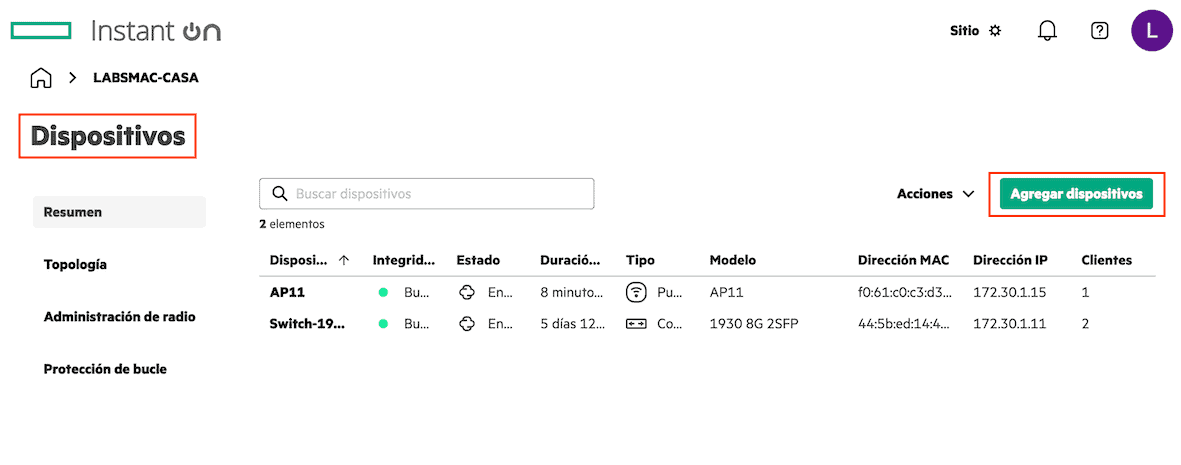Screen dimensions: 1181x465
Task: Click the Sitio gear settings icon
Action: [x=994, y=31]
